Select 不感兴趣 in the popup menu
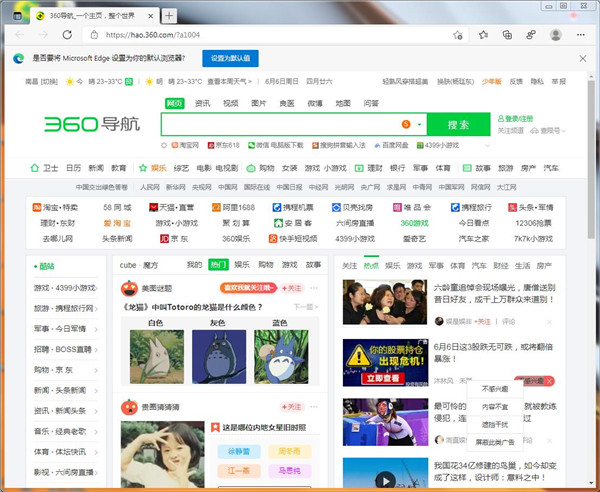This screenshot has height=492, width=600. click(x=495, y=388)
